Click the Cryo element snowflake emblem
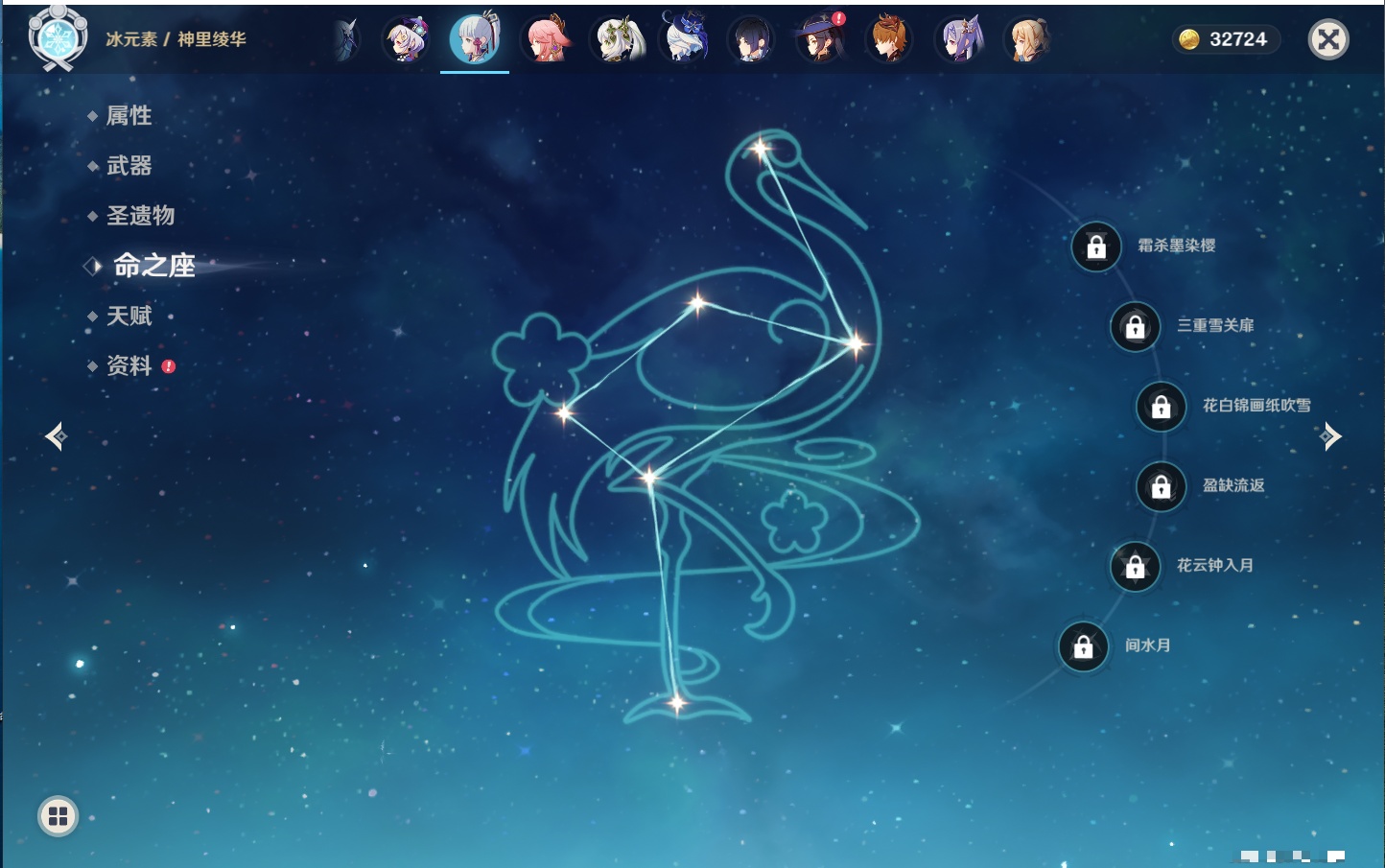Image resolution: width=1385 pixels, height=868 pixels. click(x=58, y=38)
